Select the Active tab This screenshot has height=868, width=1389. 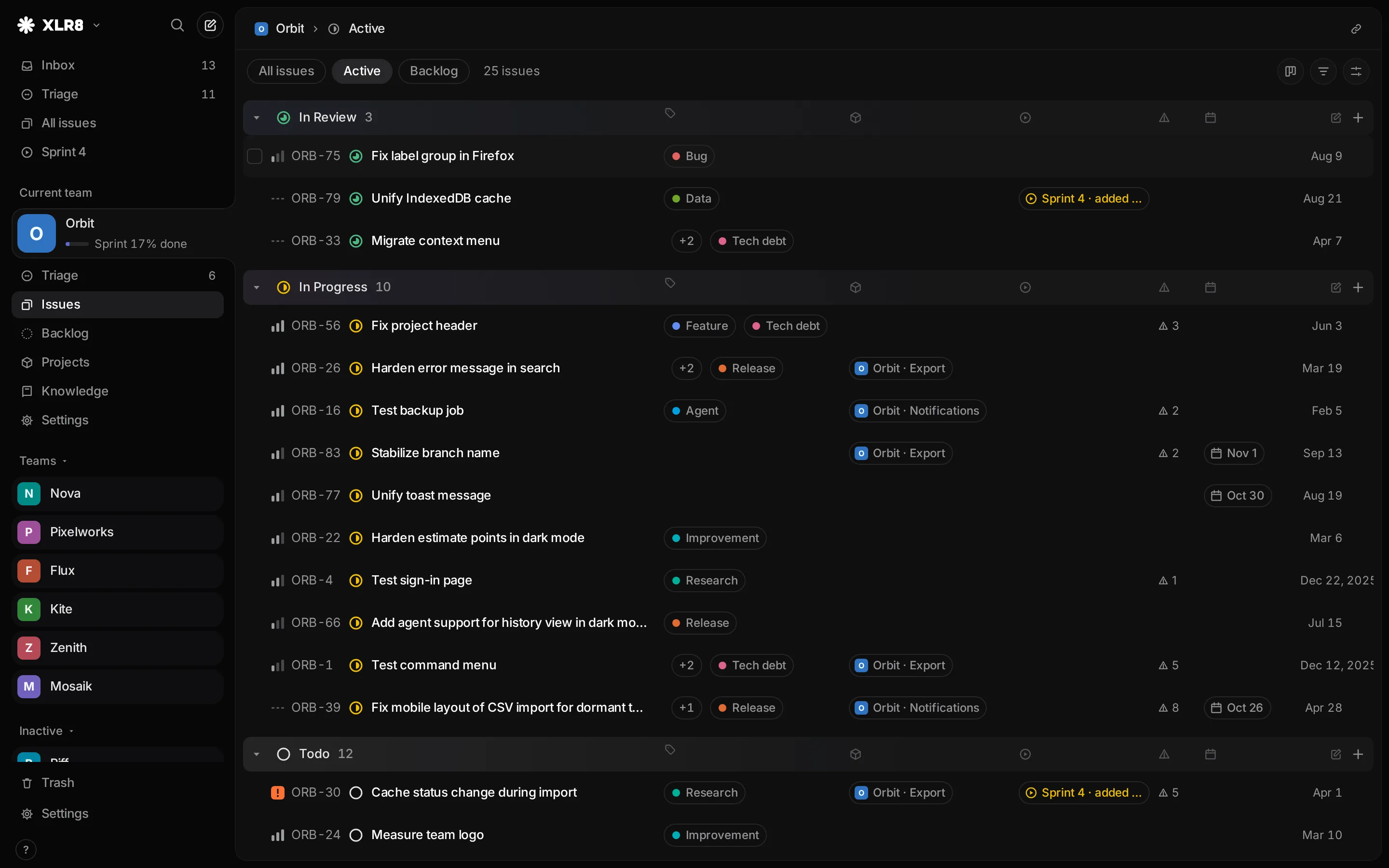[x=362, y=71]
